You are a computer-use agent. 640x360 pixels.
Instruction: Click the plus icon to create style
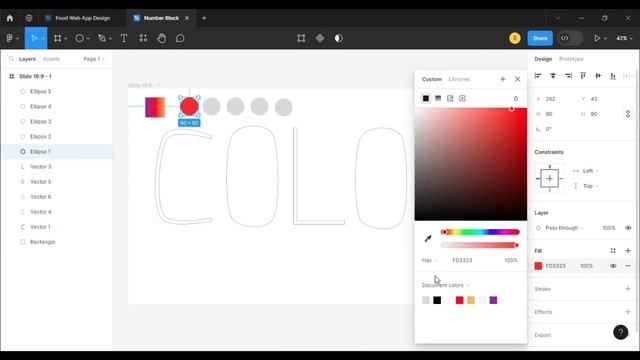pyautogui.click(x=503, y=79)
